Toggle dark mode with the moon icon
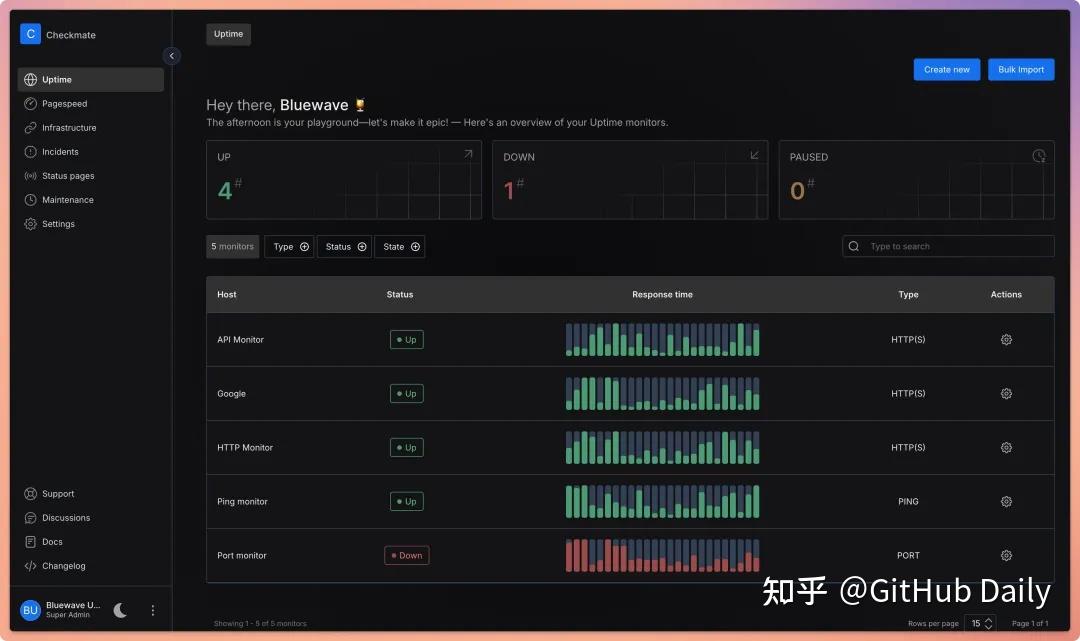This screenshot has width=1080, height=641. tap(120, 610)
